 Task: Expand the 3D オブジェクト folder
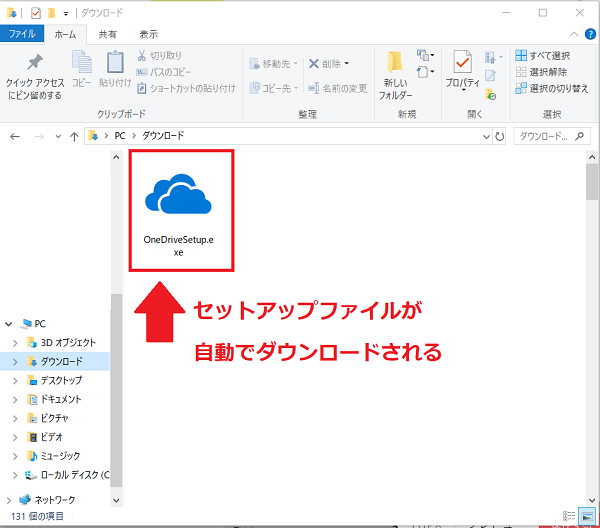(x=15, y=343)
